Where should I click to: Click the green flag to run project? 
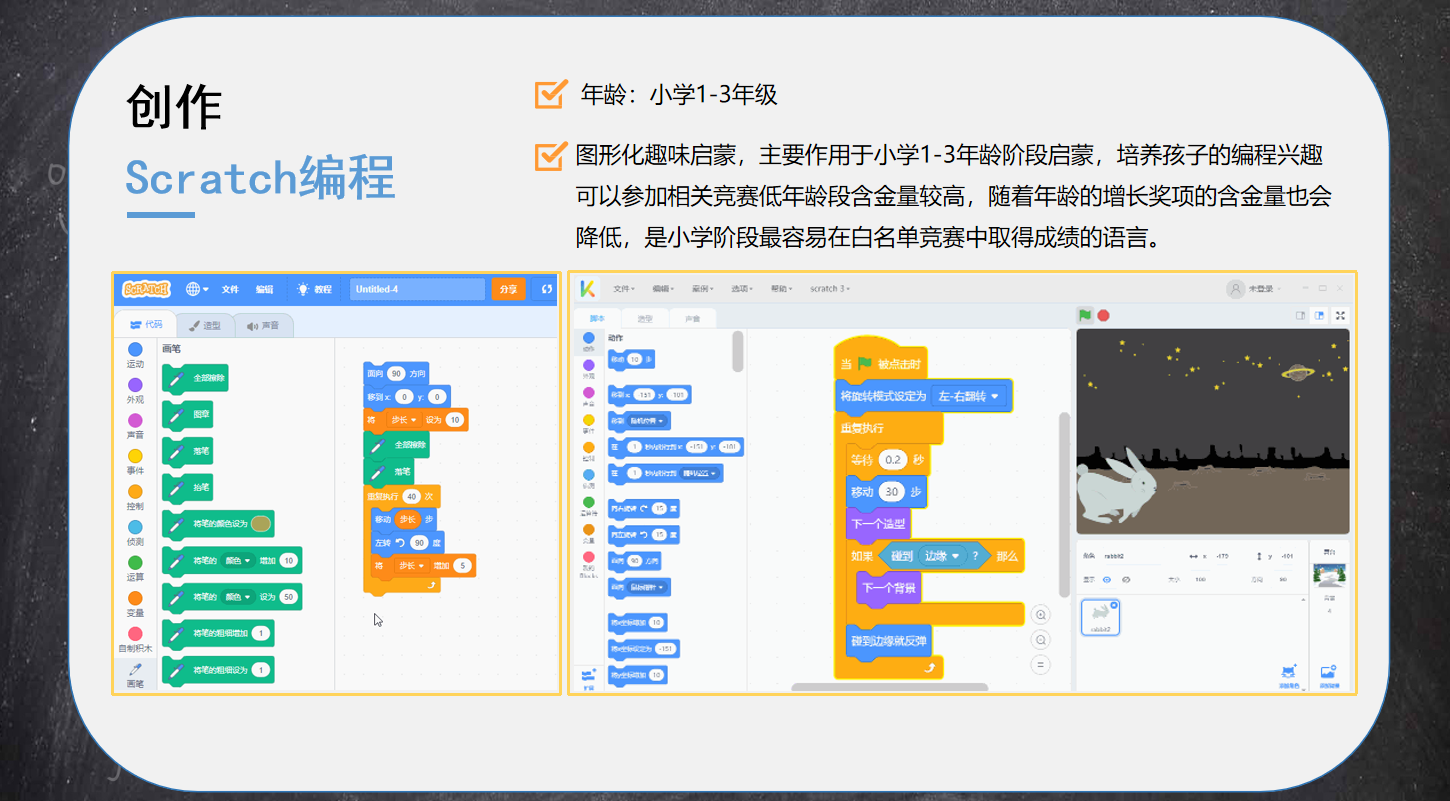(1085, 315)
